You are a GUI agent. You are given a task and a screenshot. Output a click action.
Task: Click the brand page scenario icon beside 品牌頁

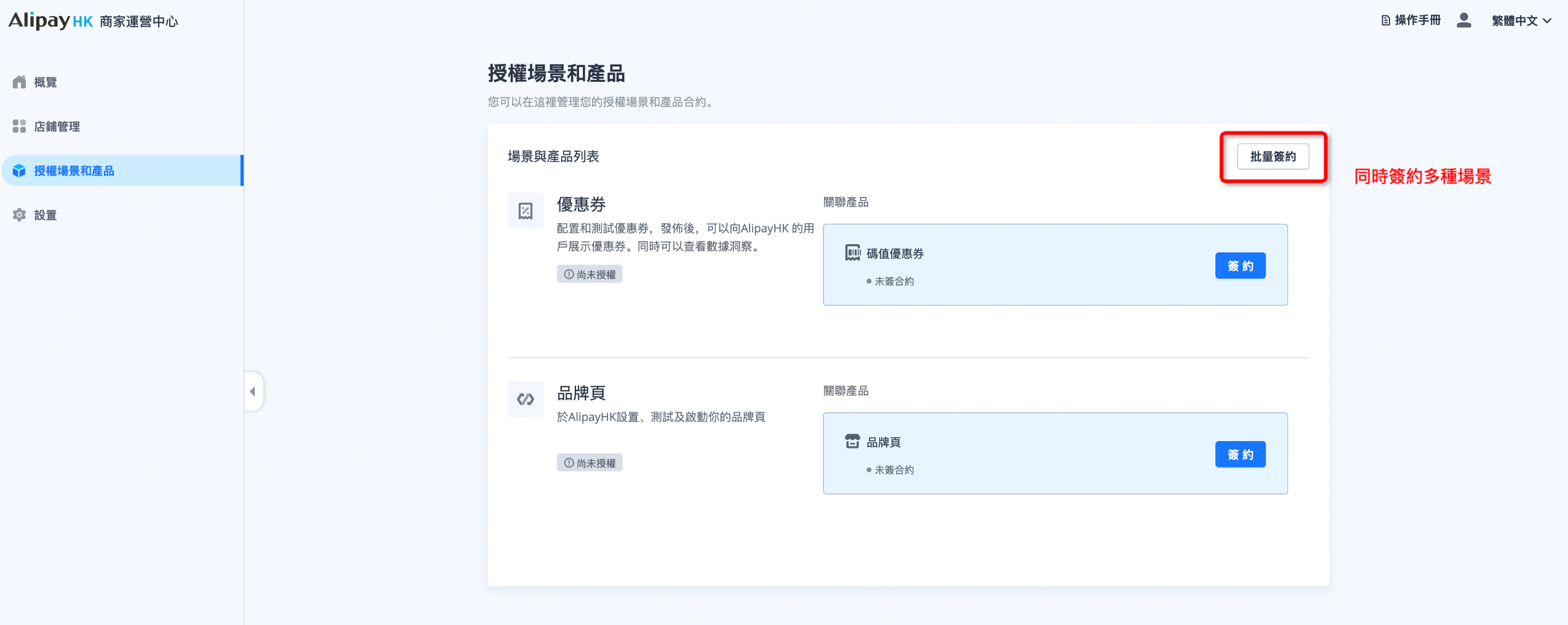coord(526,399)
